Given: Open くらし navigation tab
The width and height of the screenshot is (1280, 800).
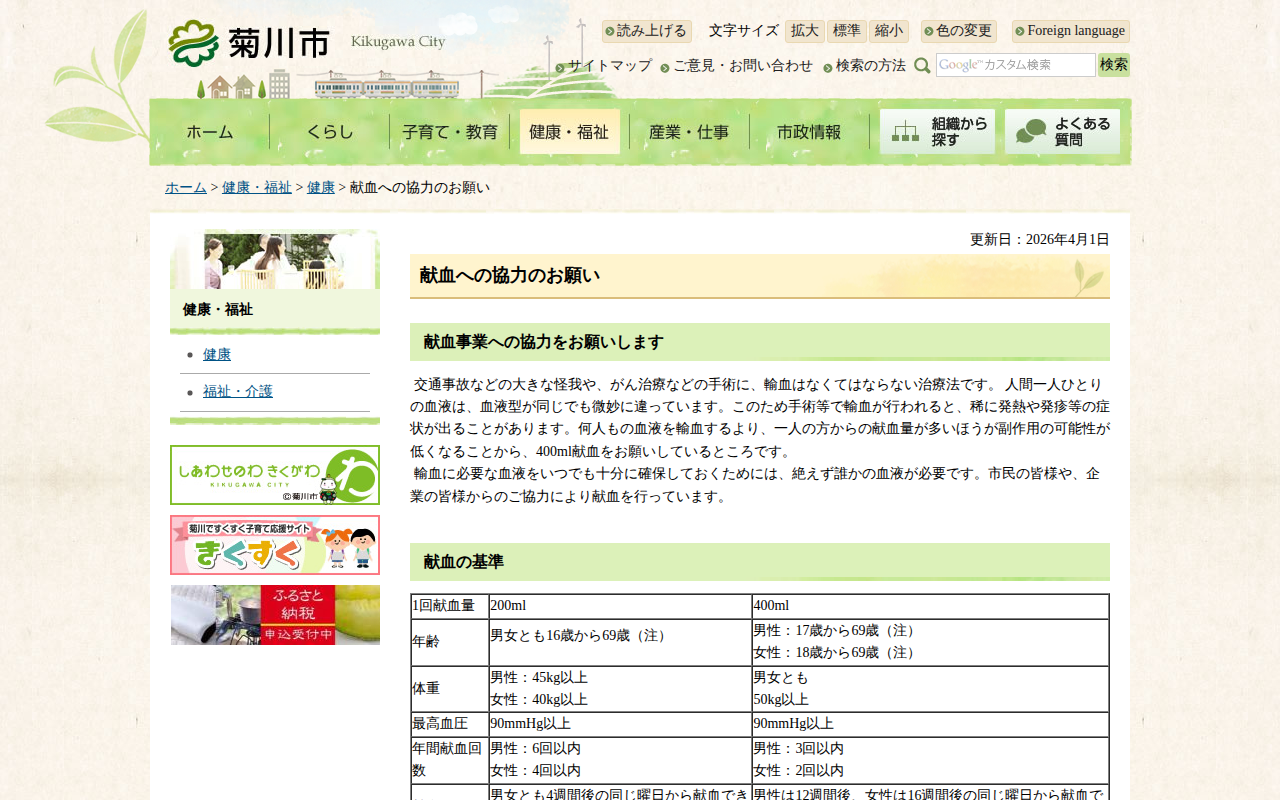Looking at the screenshot, I should coord(330,132).
